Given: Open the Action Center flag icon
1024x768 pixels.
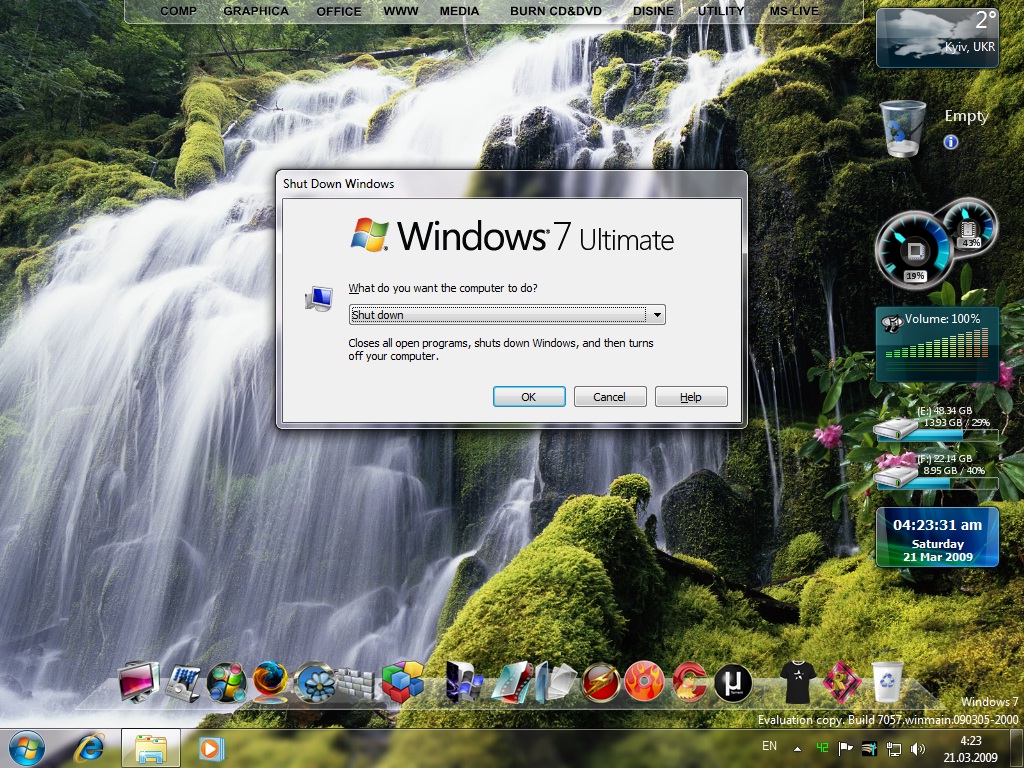Looking at the screenshot, I should [x=846, y=748].
